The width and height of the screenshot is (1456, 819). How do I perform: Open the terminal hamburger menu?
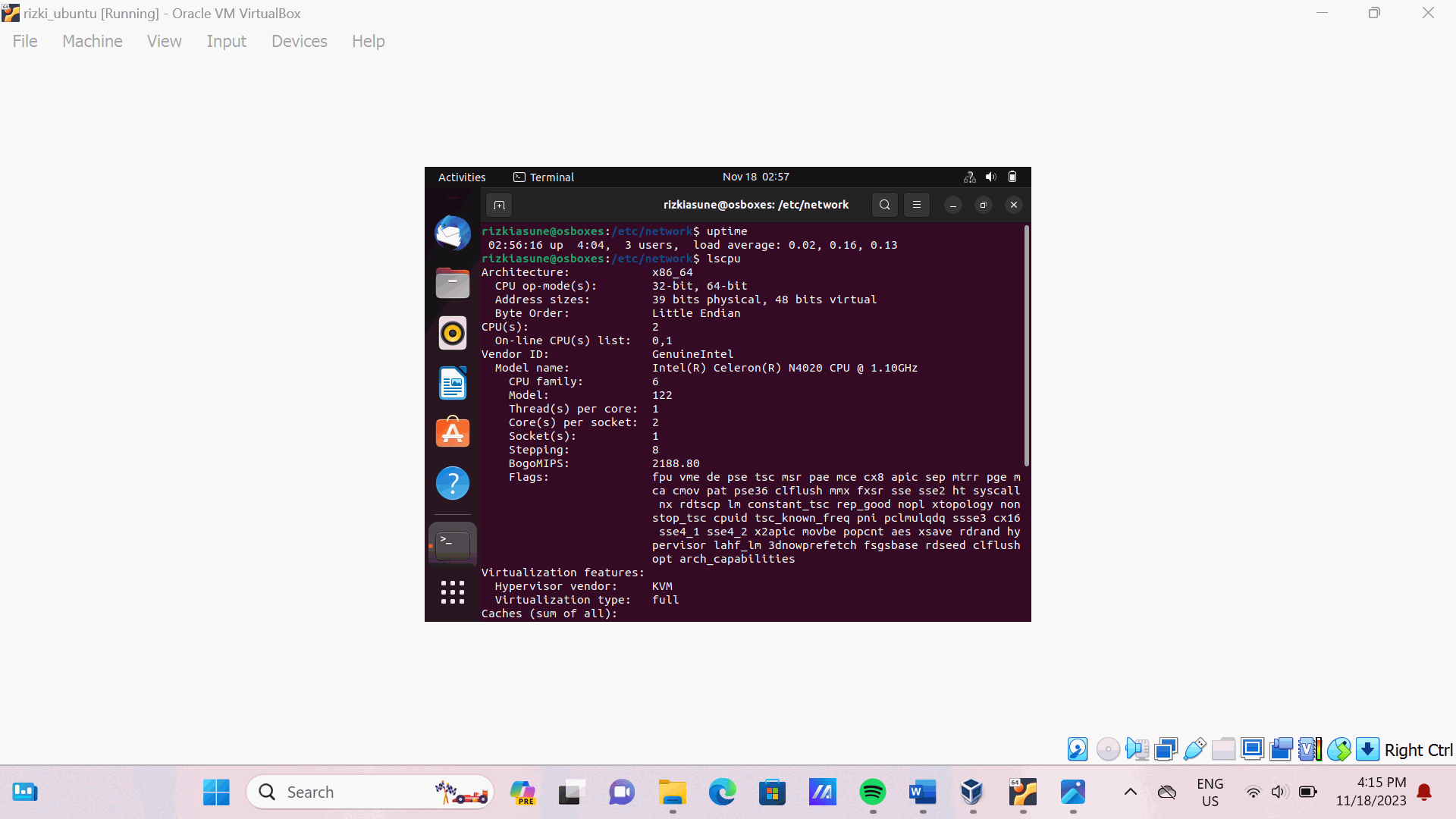tap(917, 205)
